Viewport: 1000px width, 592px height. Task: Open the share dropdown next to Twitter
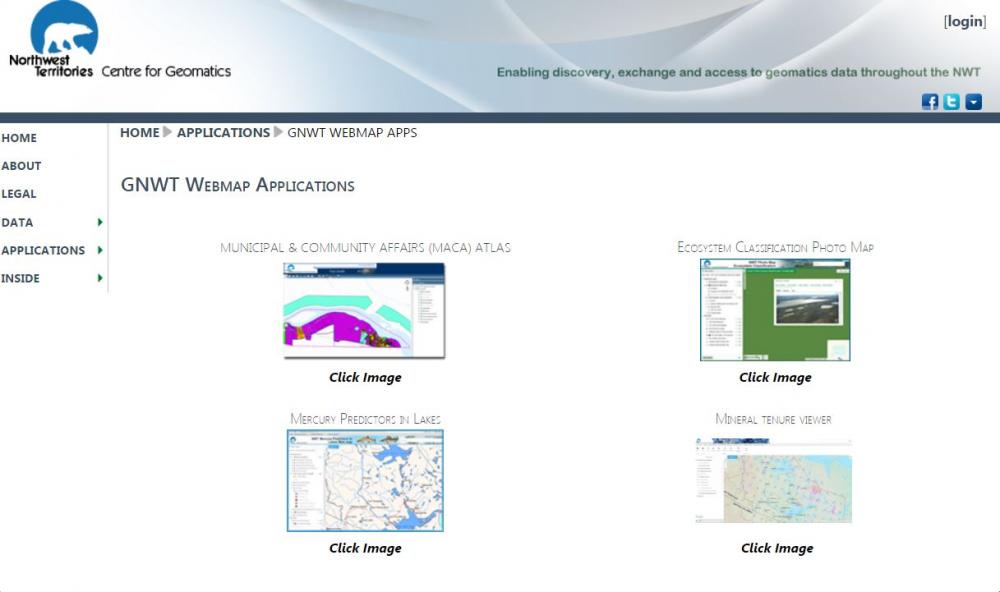(973, 102)
